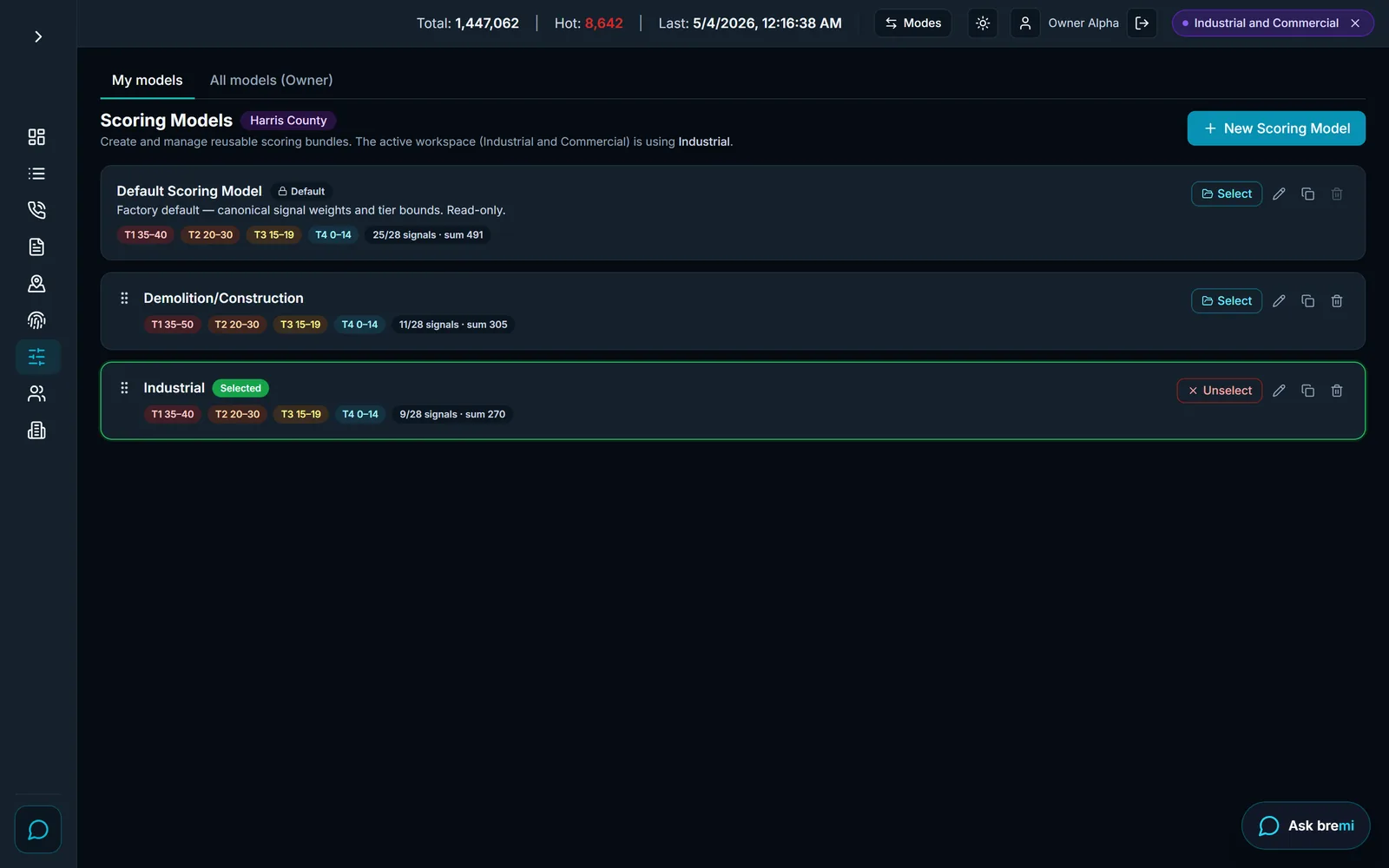
Task: Click the green Selected badge
Action: coord(240,389)
